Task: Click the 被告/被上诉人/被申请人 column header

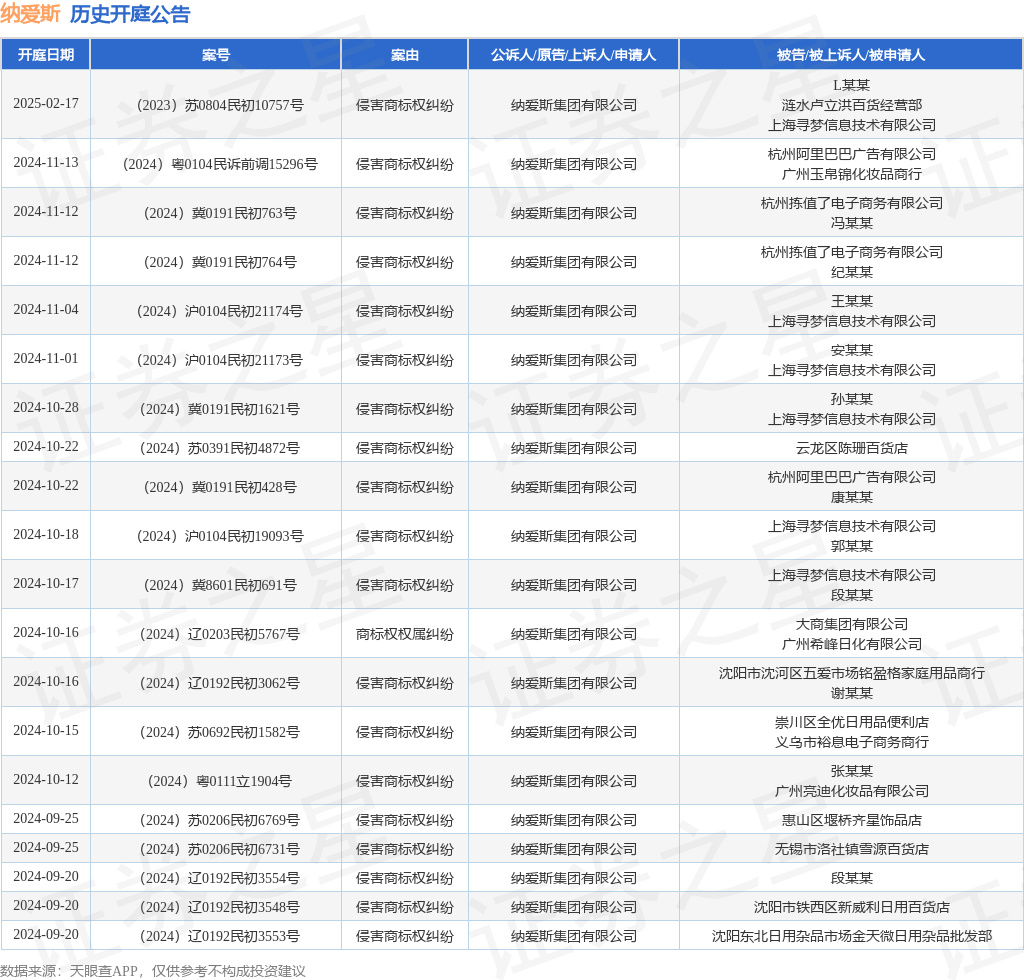Action: pos(851,55)
